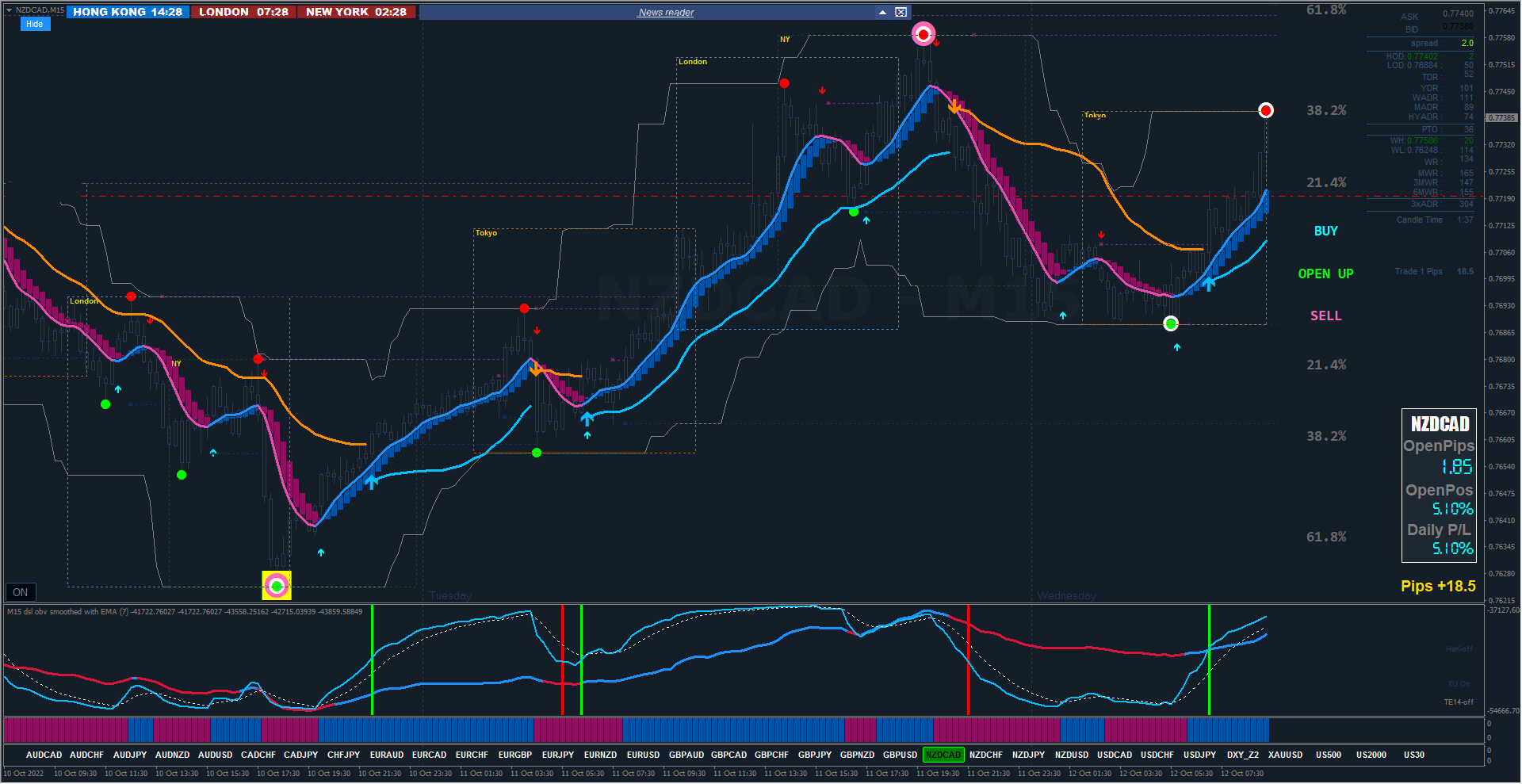The height and width of the screenshot is (784, 1522).
Task: Toggle the ON button at chart bottom-left
Action: click(x=21, y=592)
